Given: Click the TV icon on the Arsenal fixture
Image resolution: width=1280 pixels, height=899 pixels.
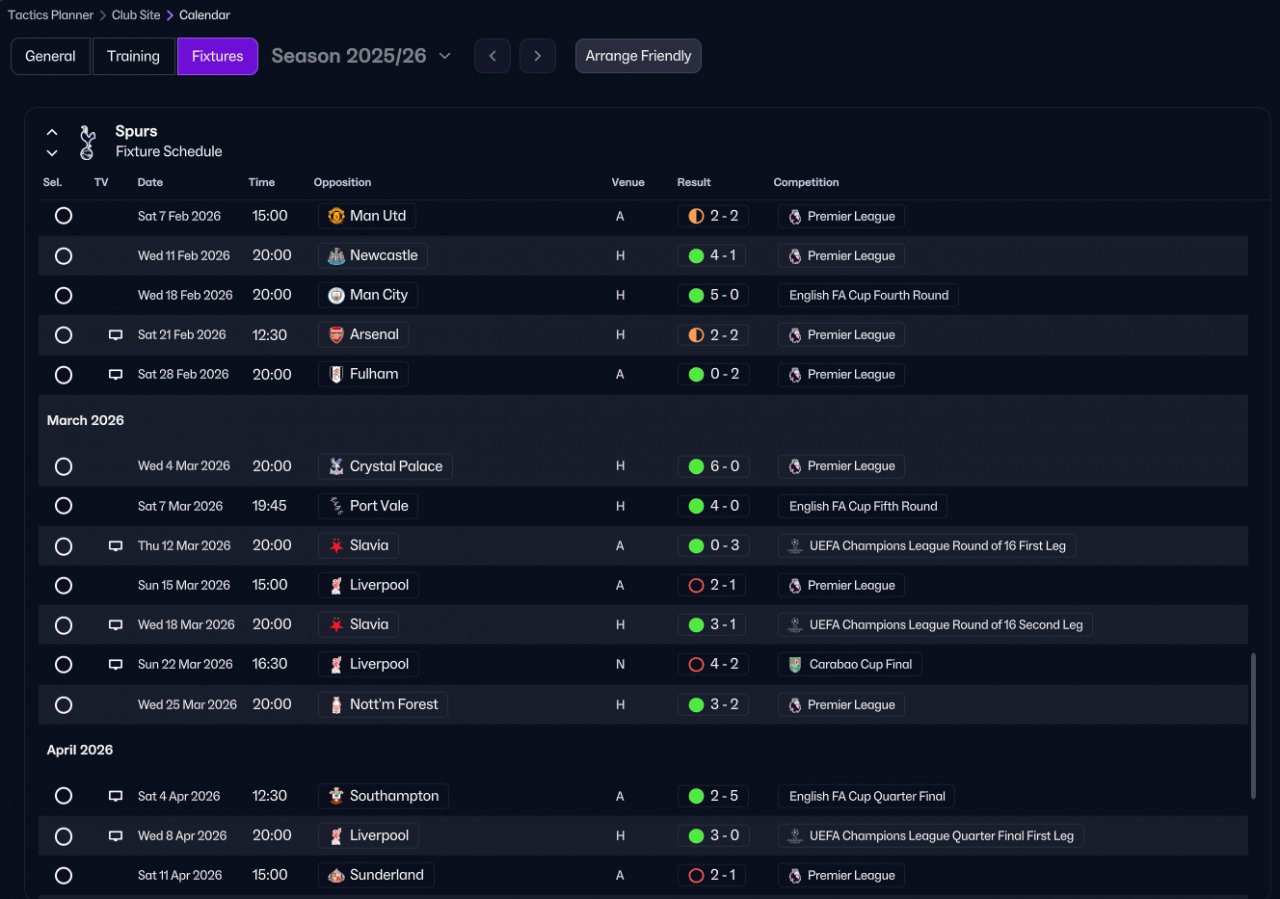Looking at the screenshot, I should coord(115,335).
